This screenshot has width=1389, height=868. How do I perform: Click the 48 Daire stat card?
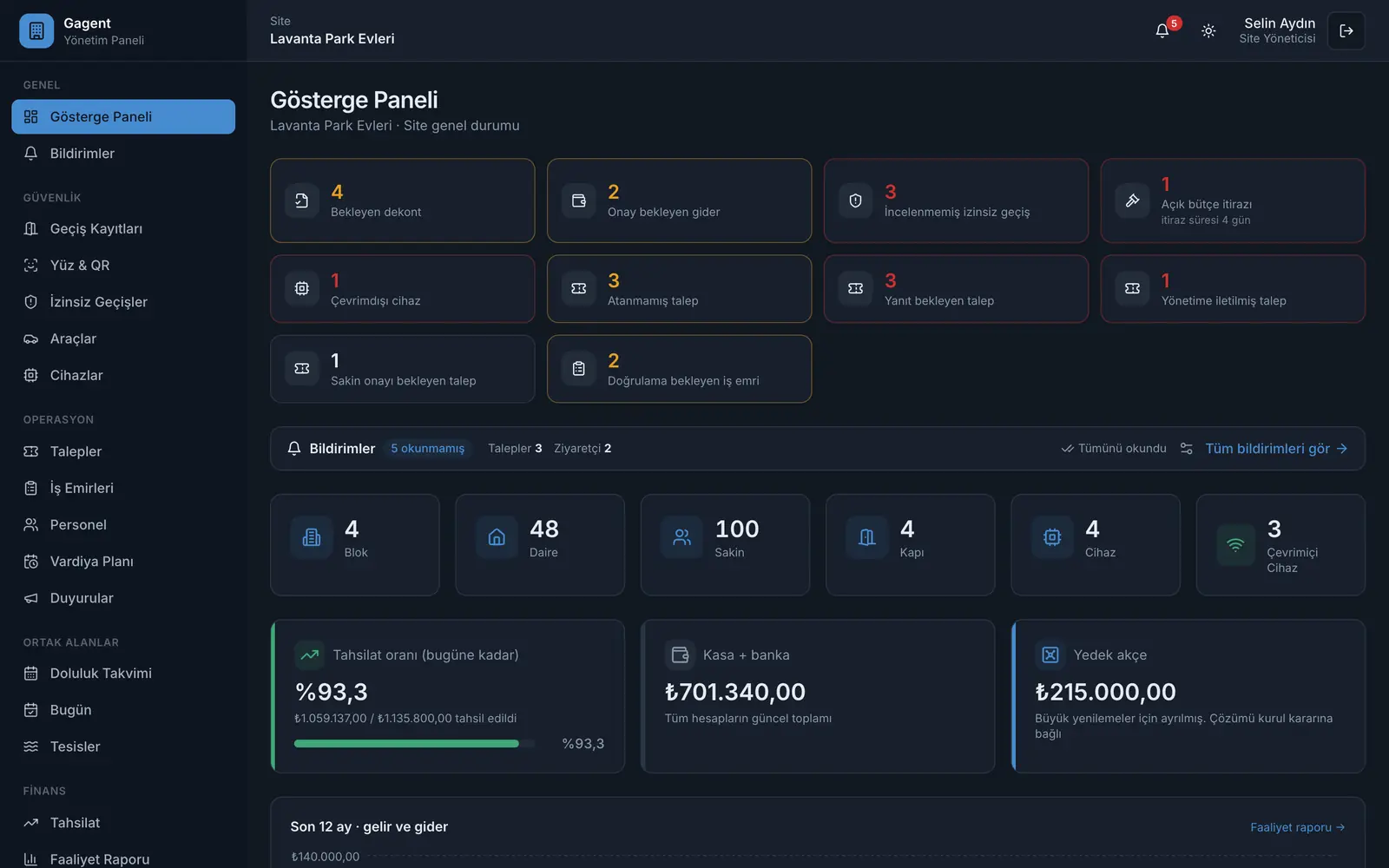[x=540, y=545]
